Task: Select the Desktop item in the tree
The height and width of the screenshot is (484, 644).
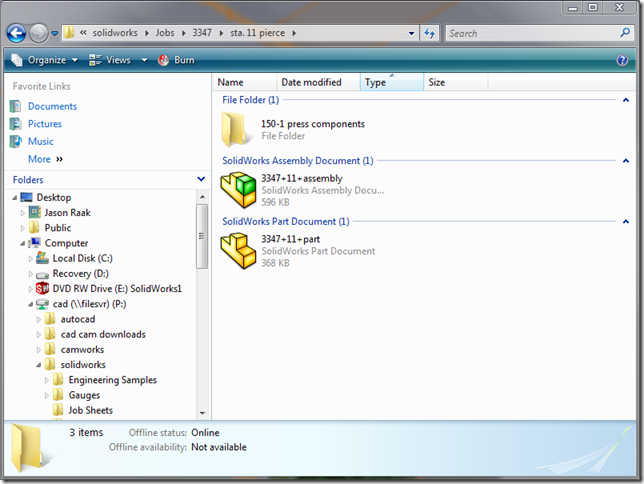Action: [x=54, y=198]
